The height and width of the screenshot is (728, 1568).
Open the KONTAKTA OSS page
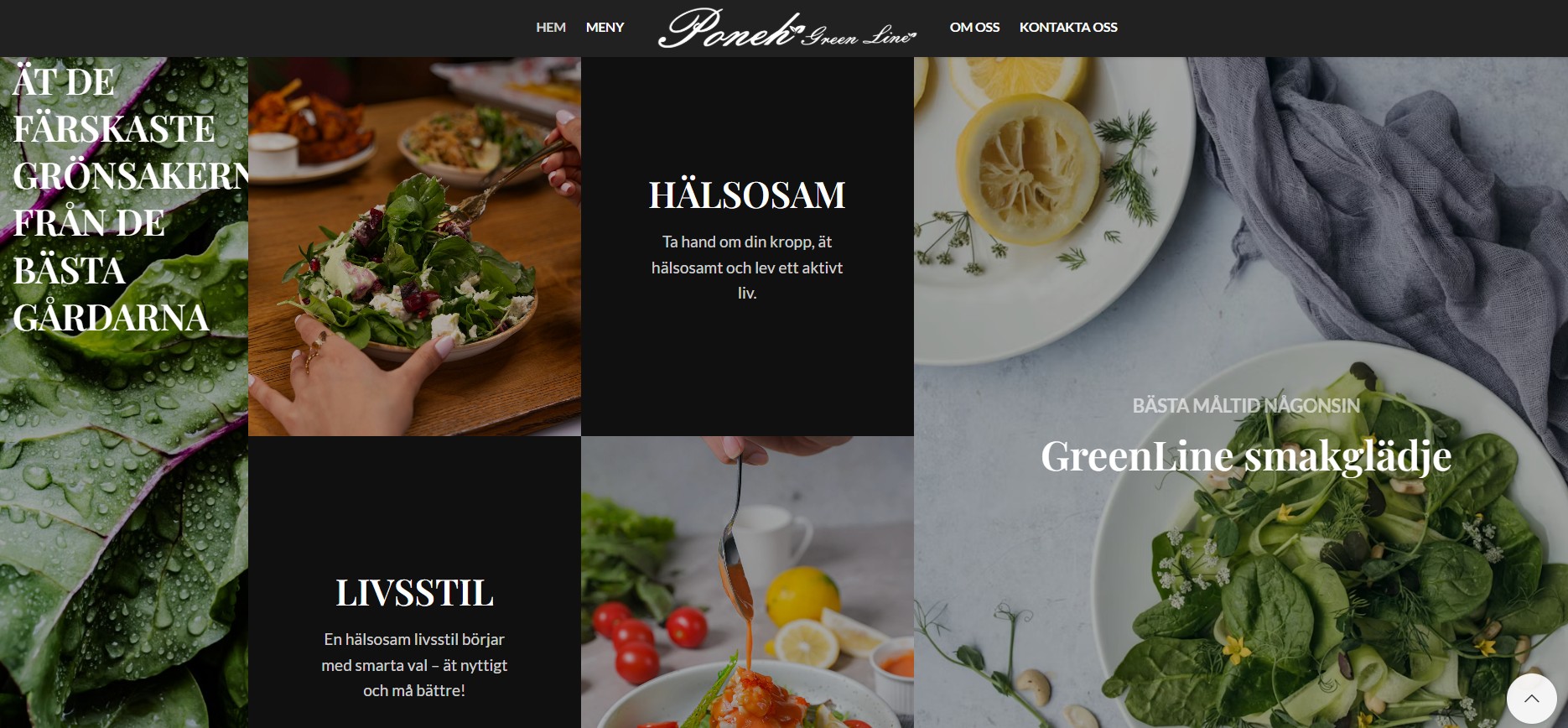click(x=1068, y=27)
